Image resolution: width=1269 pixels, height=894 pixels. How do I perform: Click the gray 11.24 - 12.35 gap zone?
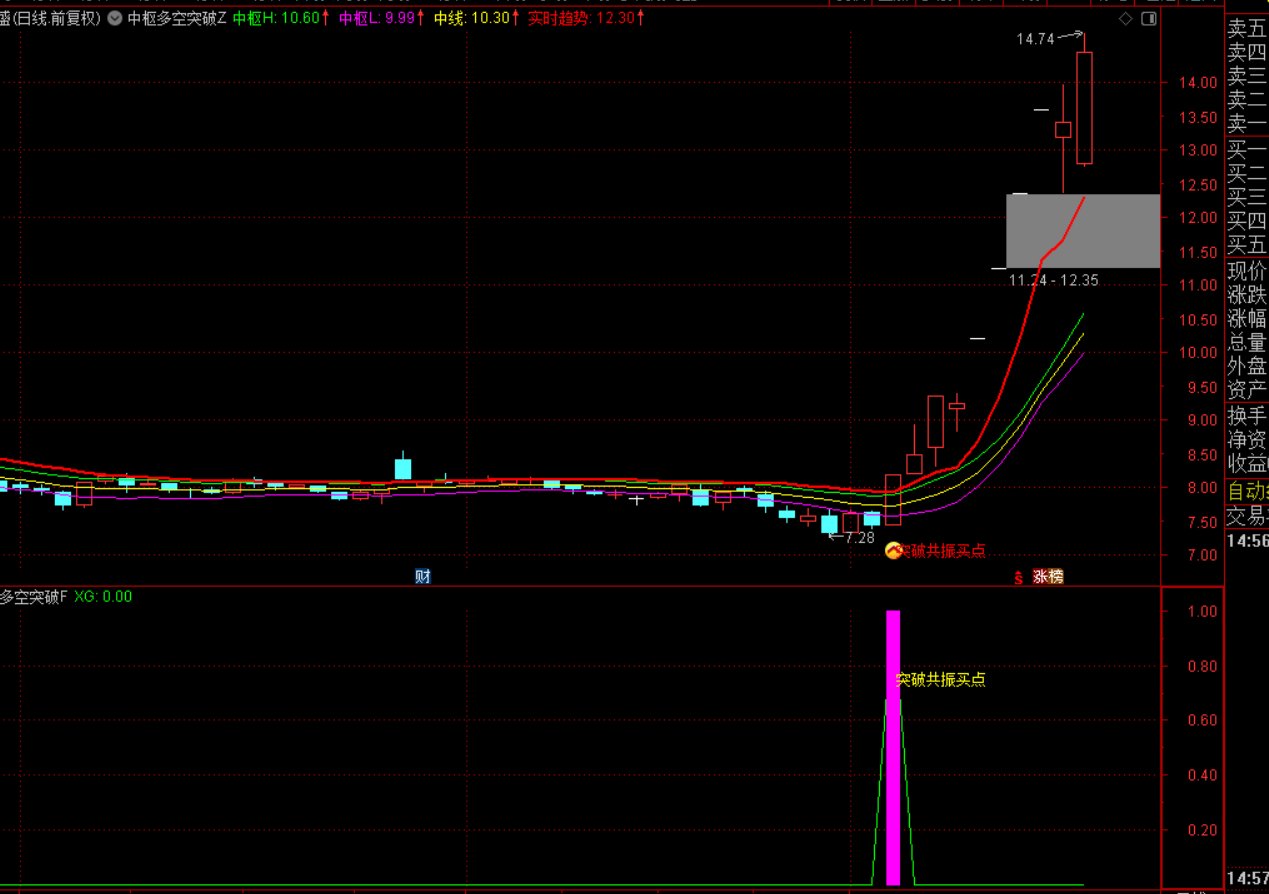1083,231
